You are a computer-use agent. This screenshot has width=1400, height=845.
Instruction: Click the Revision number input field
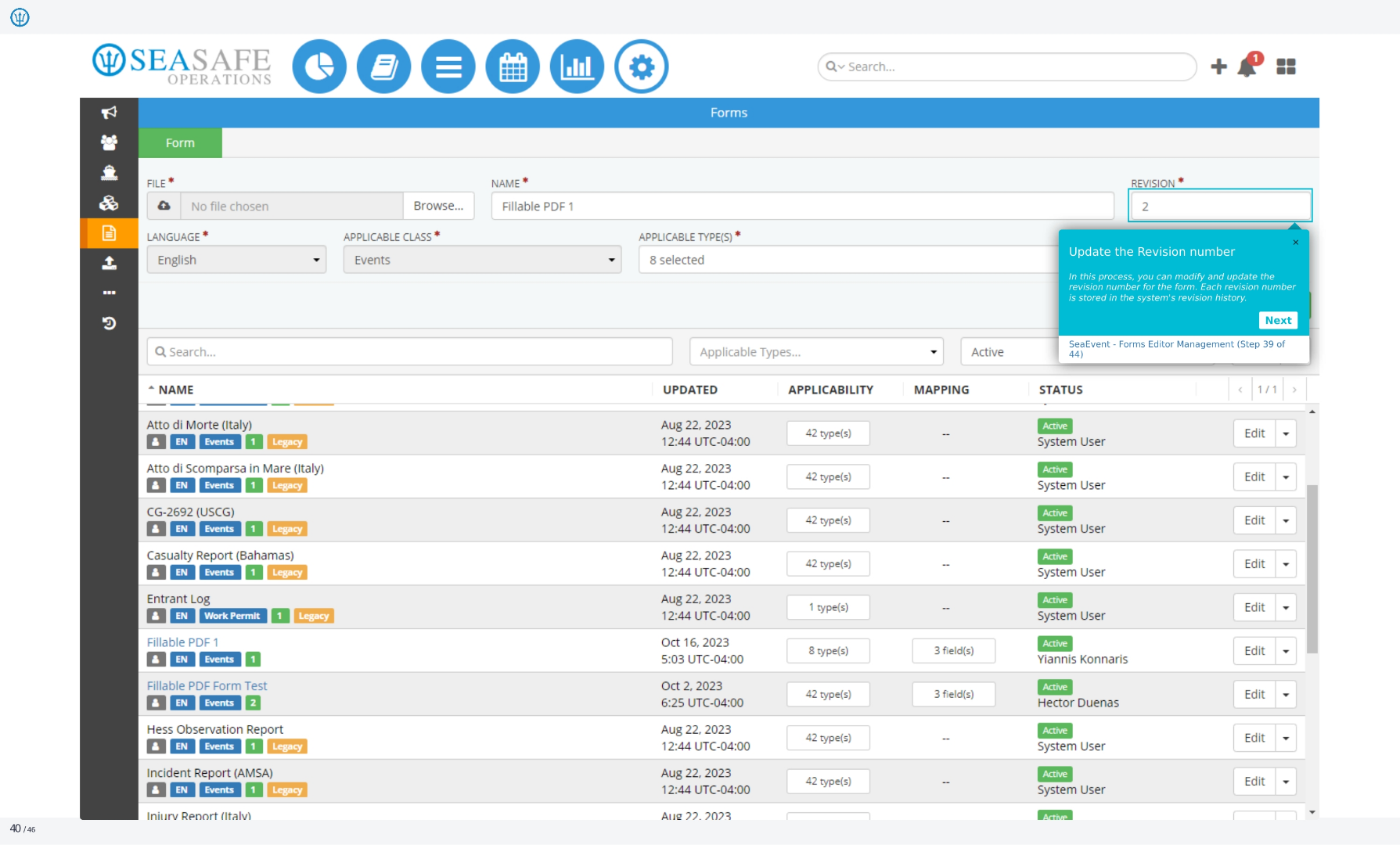pyautogui.click(x=1220, y=206)
